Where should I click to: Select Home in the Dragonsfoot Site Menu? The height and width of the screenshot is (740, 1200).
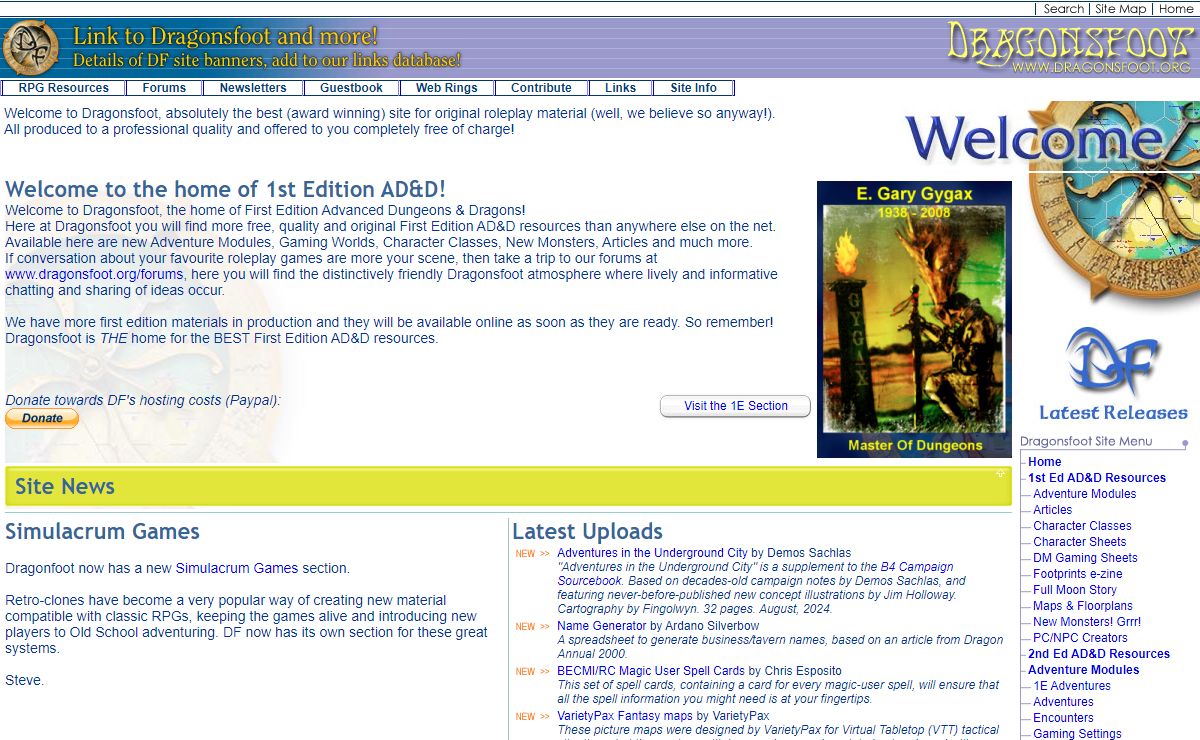point(1045,462)
